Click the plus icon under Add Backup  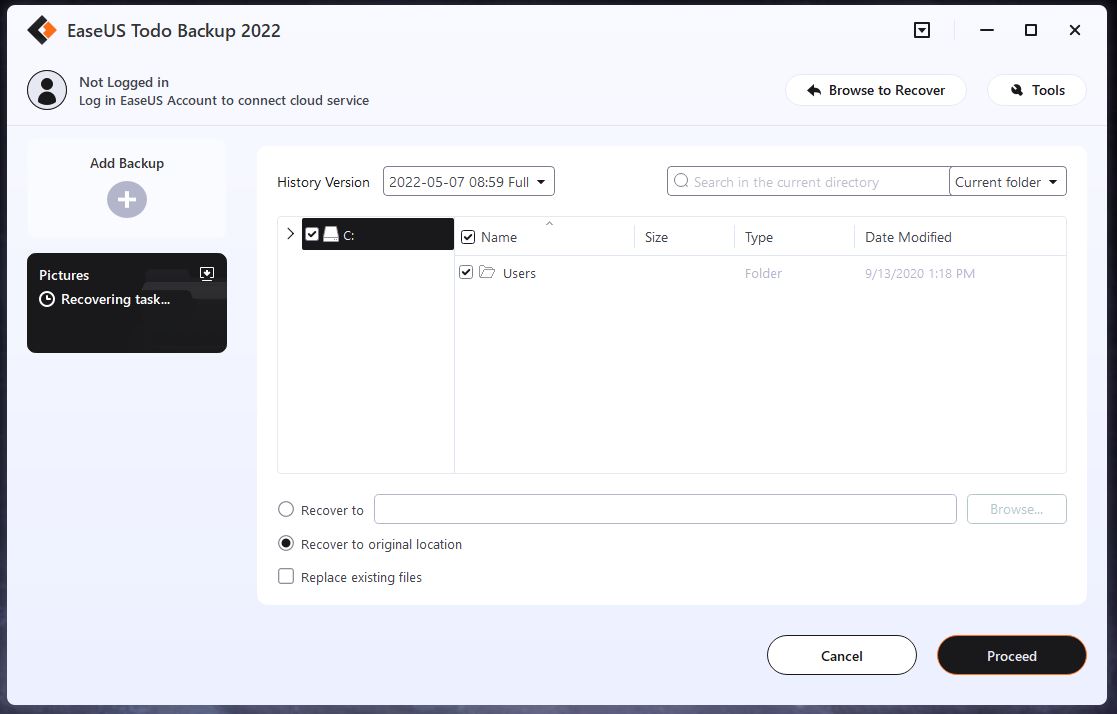tap(127, 200)
